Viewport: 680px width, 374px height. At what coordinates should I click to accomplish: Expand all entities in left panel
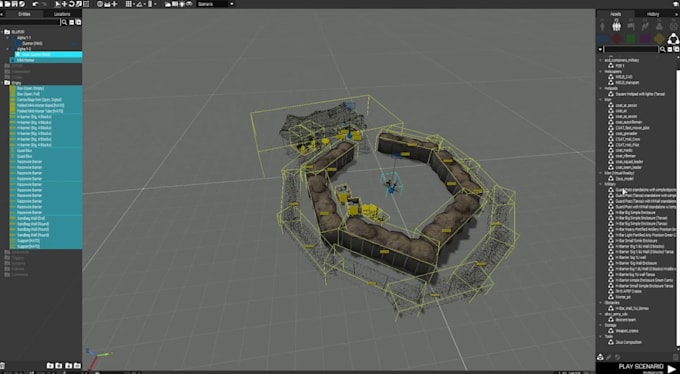(78, 22)
